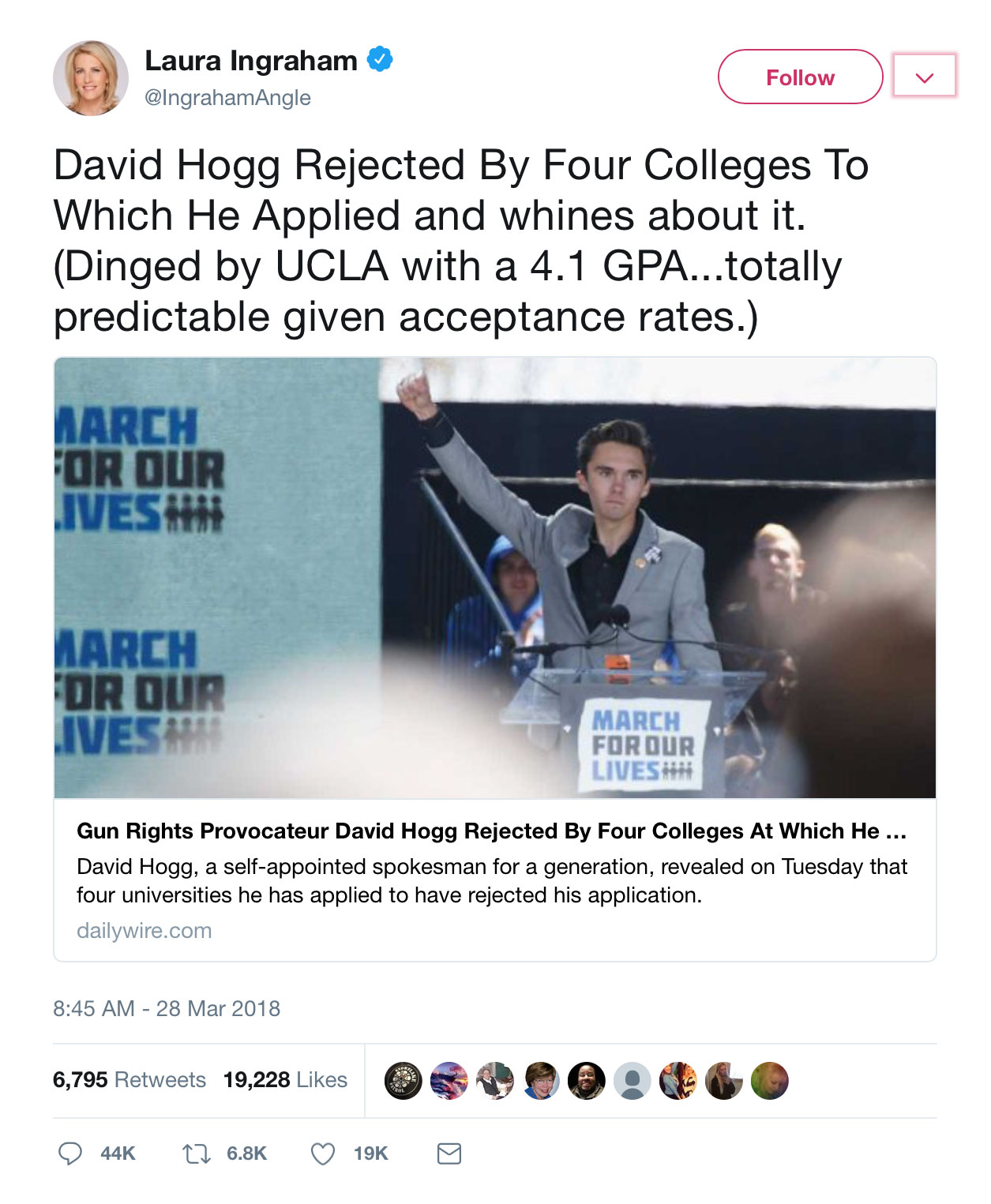
Task: Click the first liker's dark circular avatar
Action: click(x=404, y=1081)
